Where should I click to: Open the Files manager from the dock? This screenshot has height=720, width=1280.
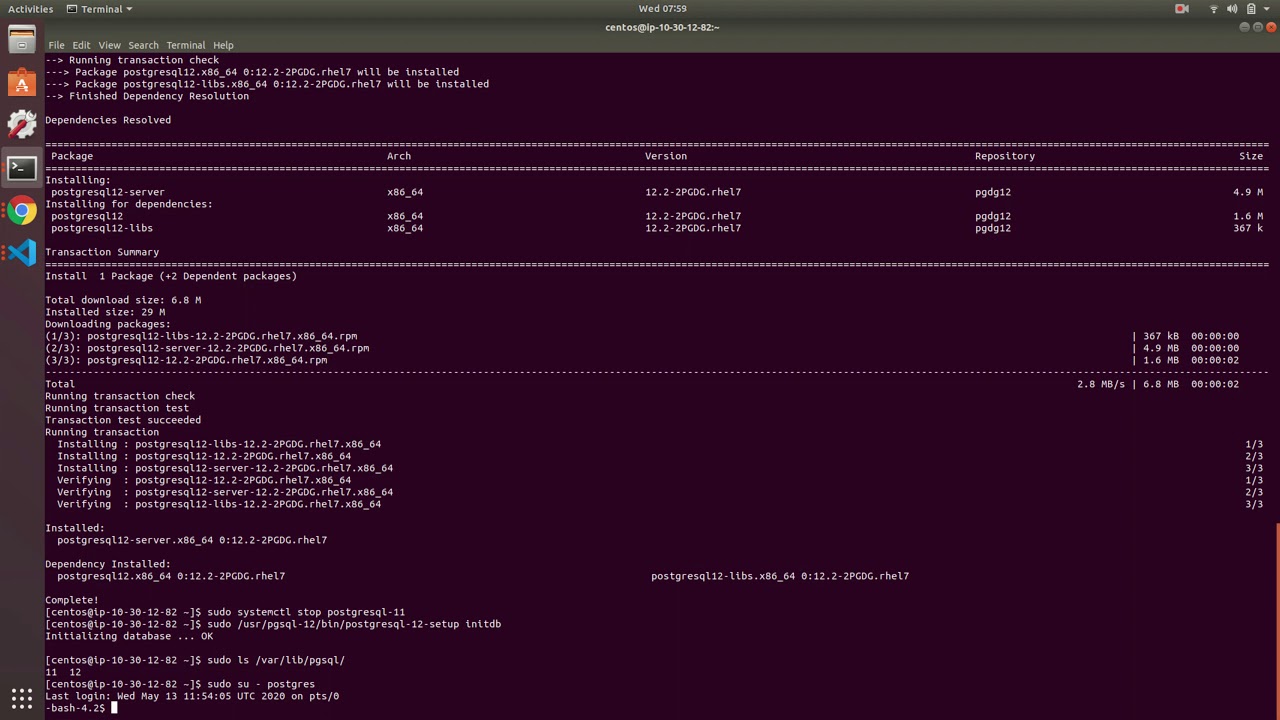pos(21,40)
